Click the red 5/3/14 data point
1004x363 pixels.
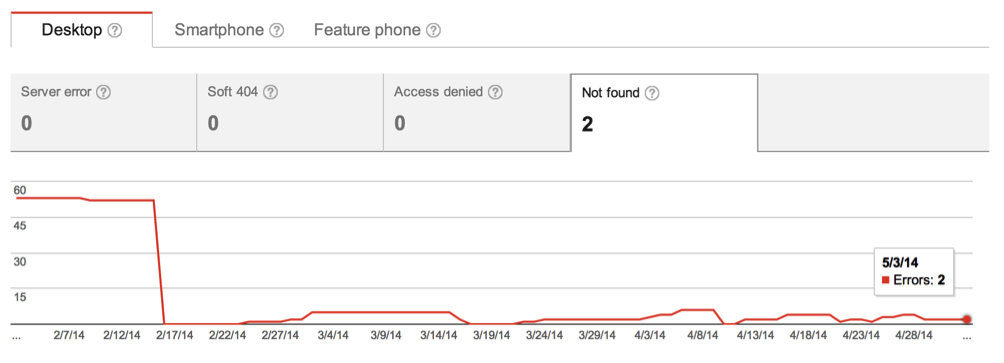point(967,319)
